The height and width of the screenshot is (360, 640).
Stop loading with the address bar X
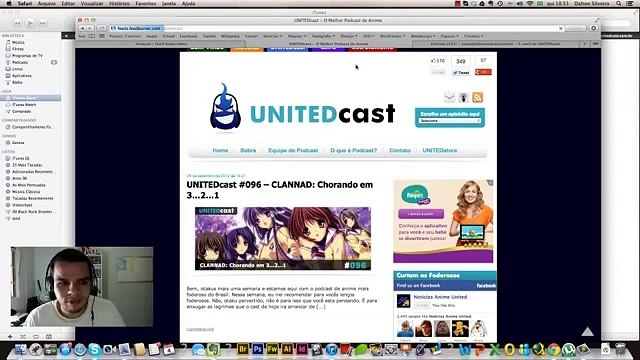pos(560,28)
